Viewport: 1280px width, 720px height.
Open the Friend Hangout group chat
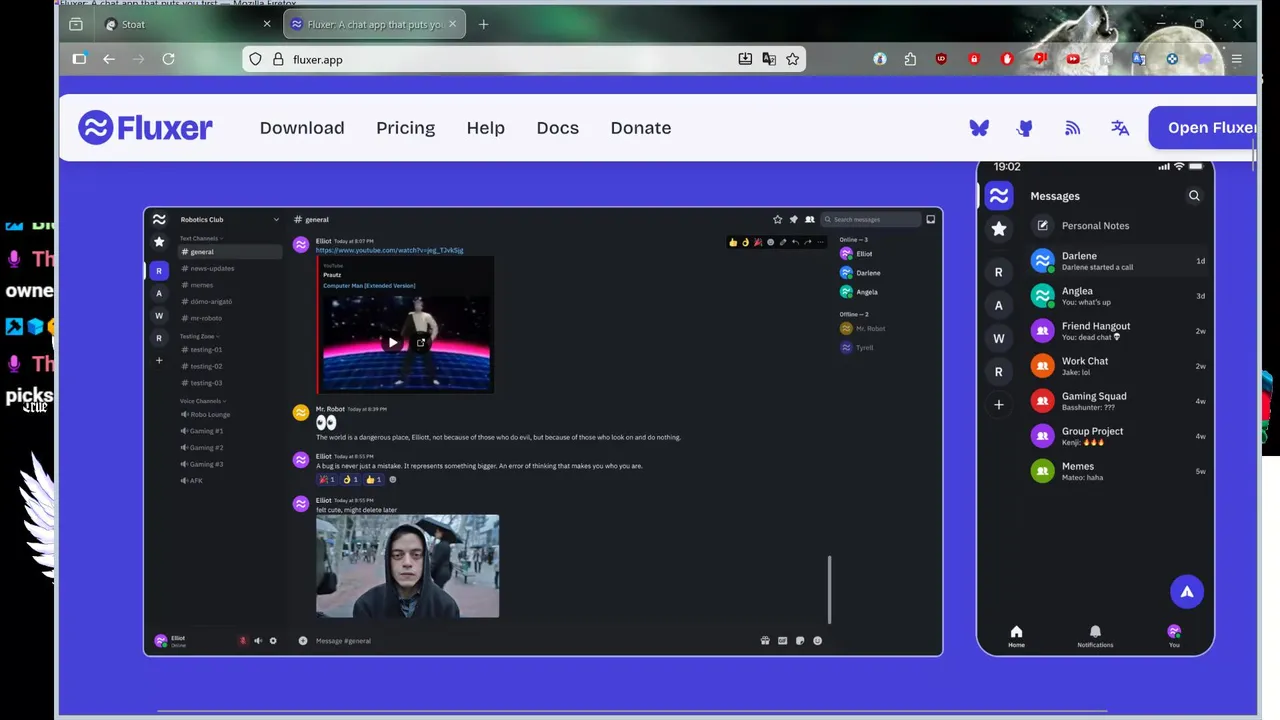[x=1118, y=331]
